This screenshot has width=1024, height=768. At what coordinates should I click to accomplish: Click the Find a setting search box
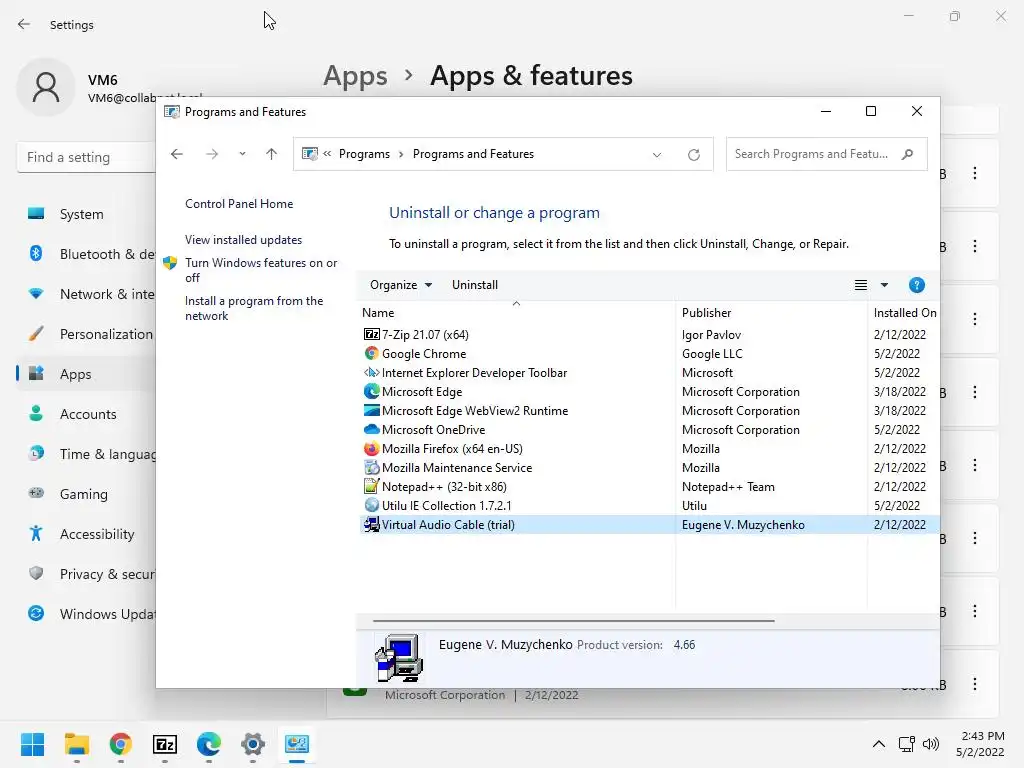click(86, 157)
